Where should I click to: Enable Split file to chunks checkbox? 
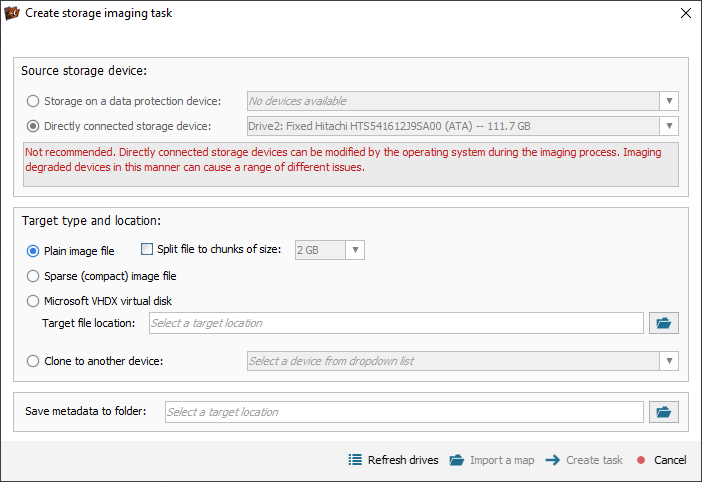pos(147,249)
